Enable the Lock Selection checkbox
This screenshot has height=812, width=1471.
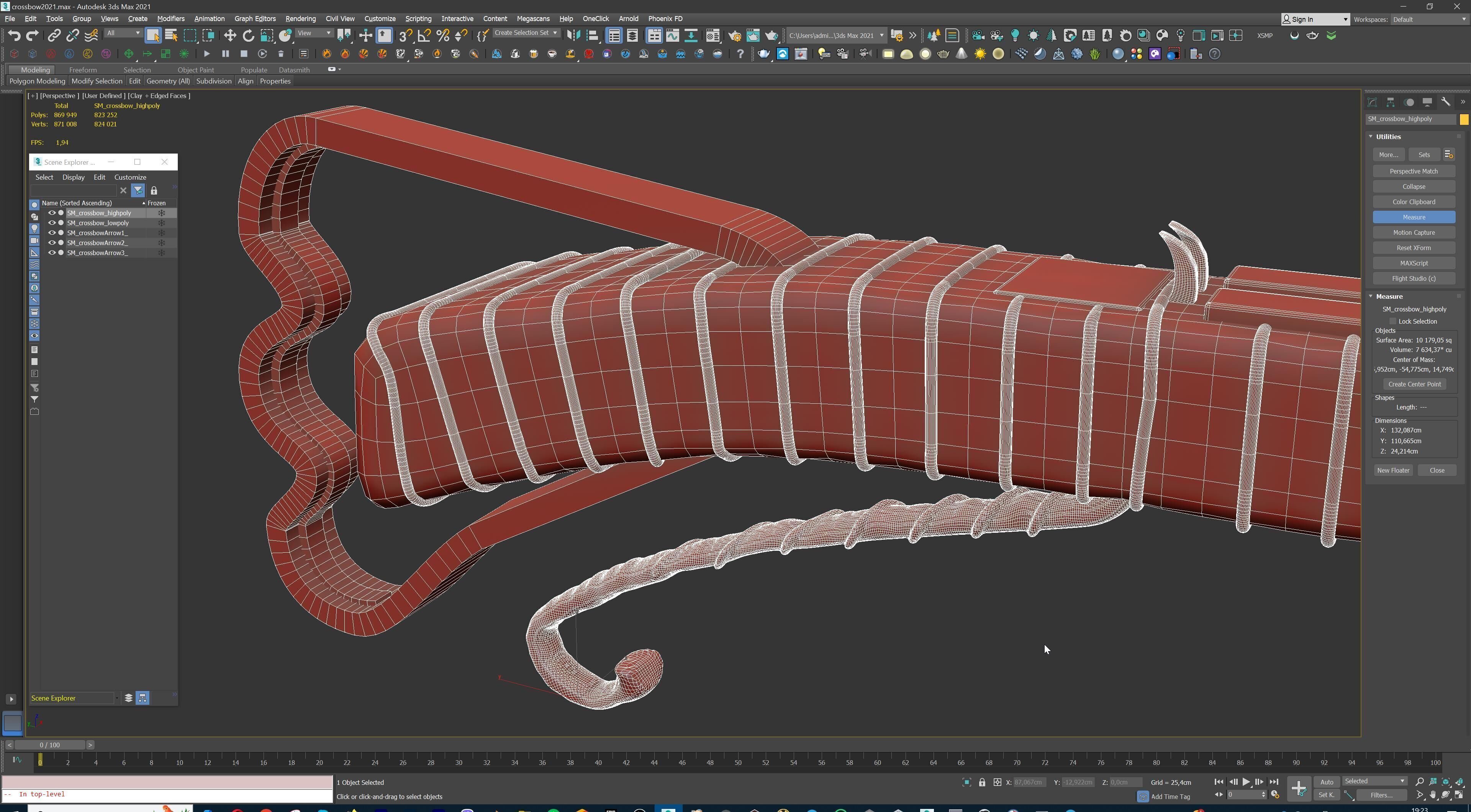1393,321
